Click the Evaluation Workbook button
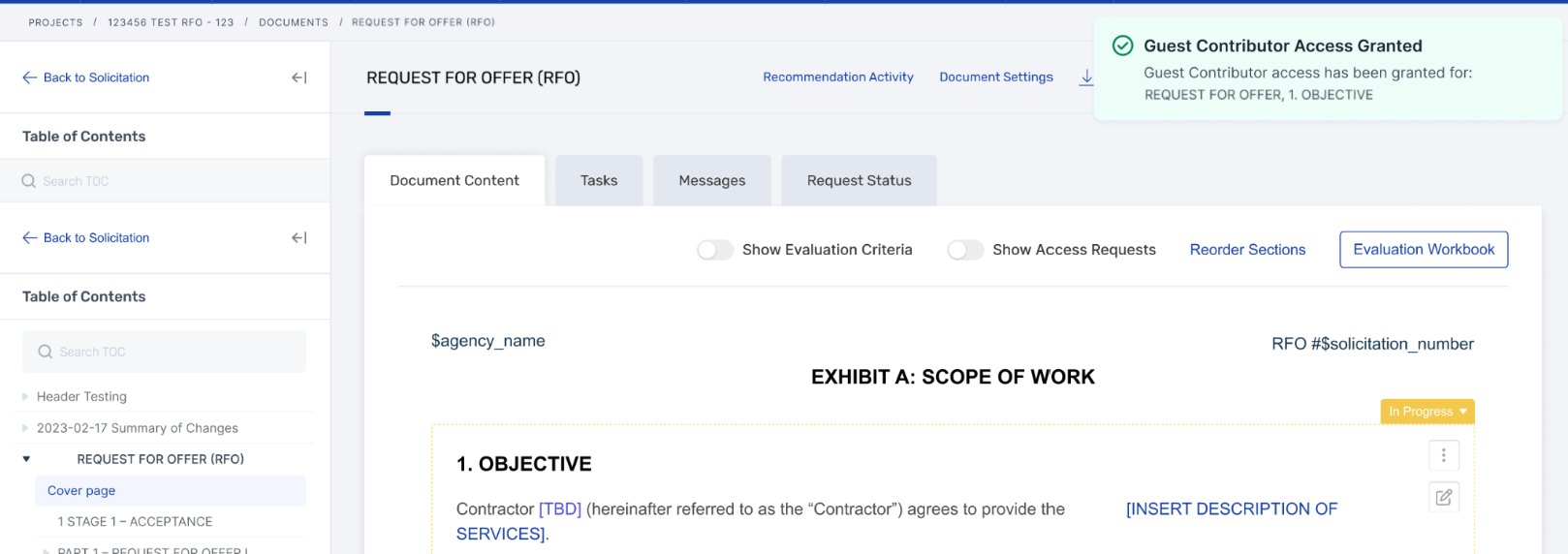The width and height of the screenshot is (1568, 554). [x=1424, y=250]
